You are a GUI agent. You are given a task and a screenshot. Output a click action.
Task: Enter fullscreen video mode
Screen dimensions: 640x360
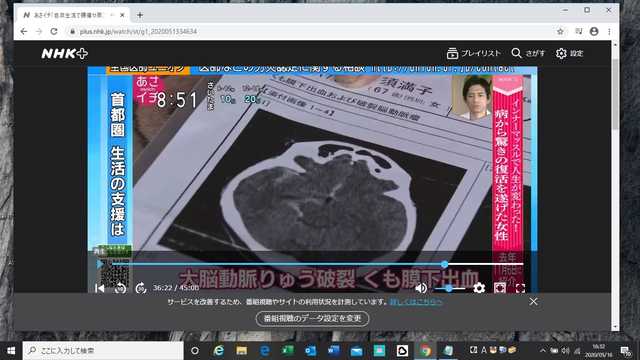(520, 288)
